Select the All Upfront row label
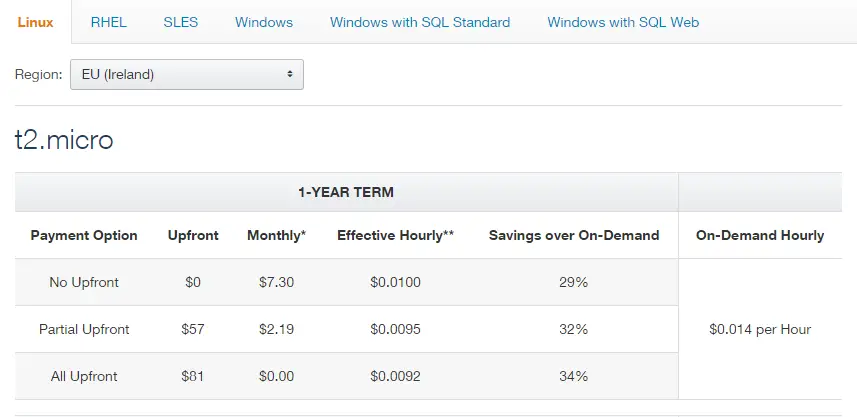The image size is (857, 417). [x=84, y=377]
